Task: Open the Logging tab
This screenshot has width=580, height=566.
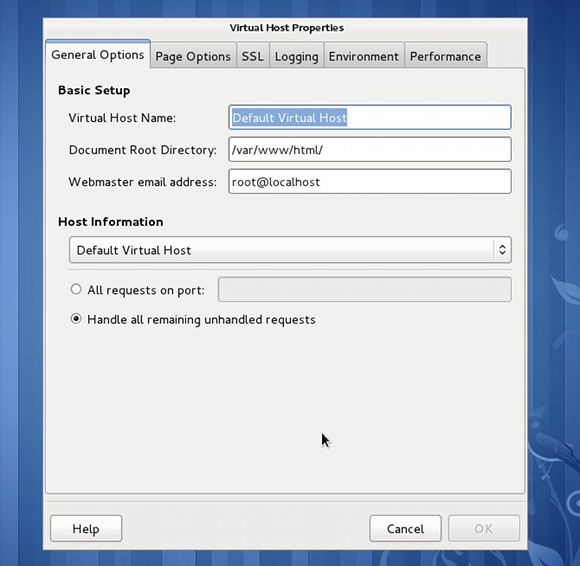Action: [x=296, y=56]
